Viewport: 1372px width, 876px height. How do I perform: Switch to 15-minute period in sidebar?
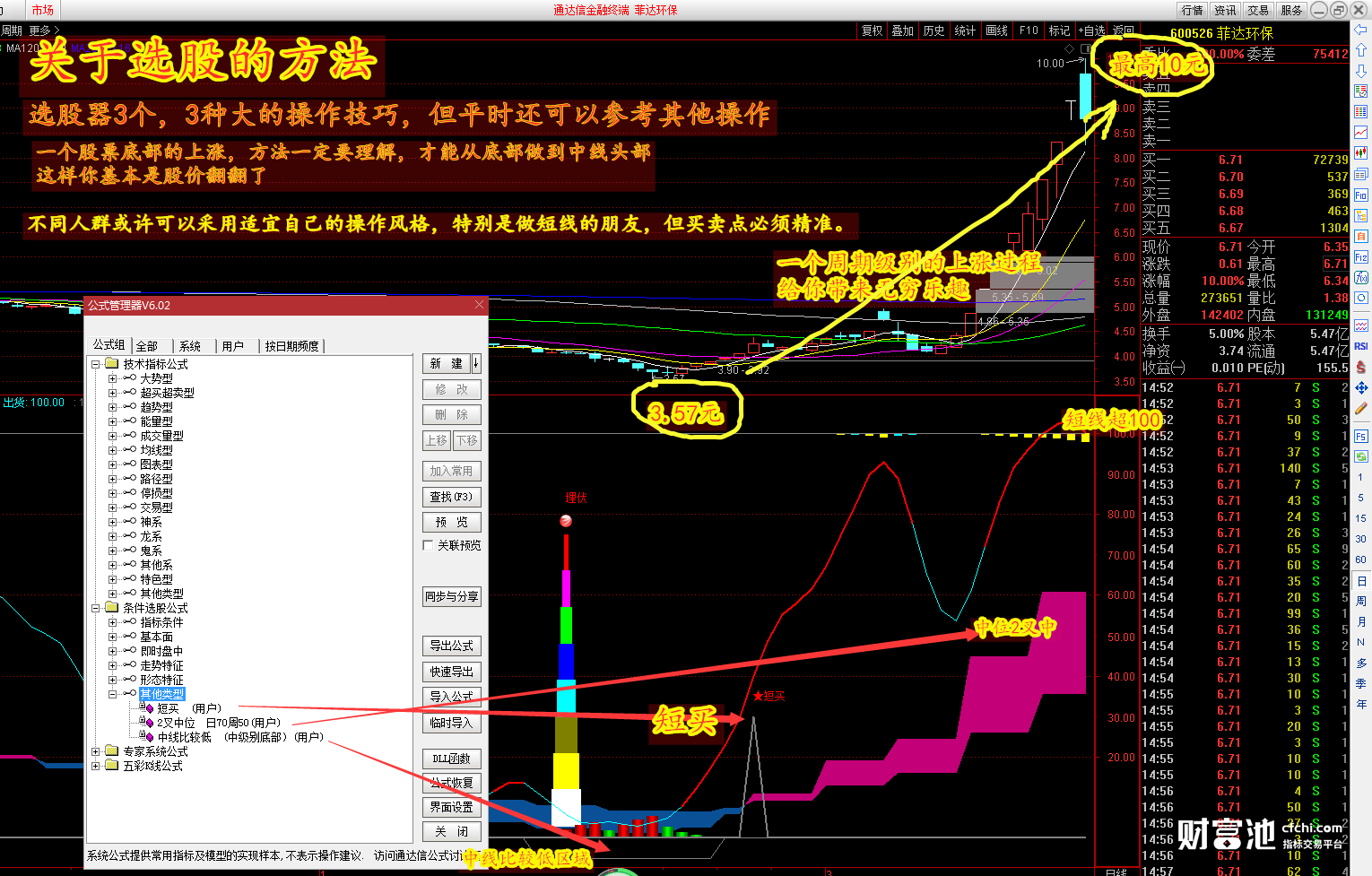pyautogui.click(x=1361, y=518)
